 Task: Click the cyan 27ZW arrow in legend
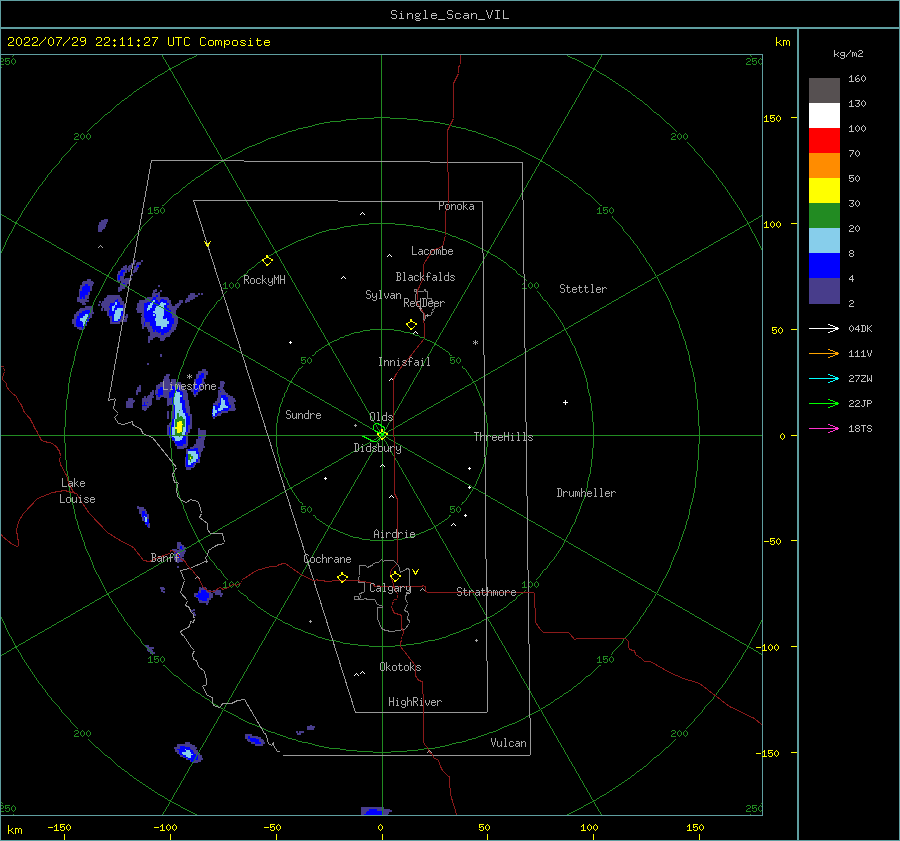pyautogui.click(x=824, y=378)
